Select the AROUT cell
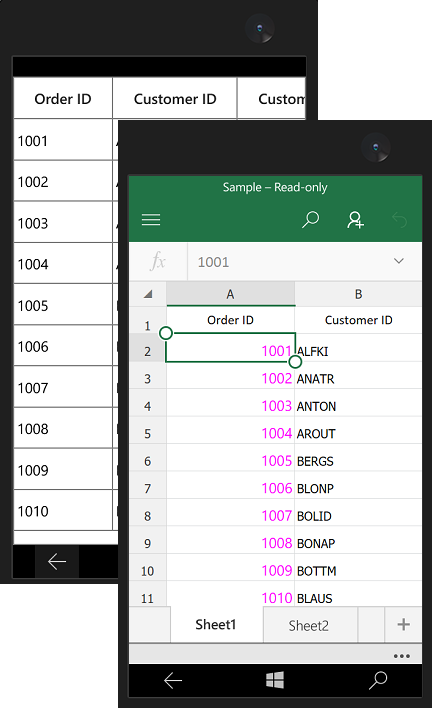Screen dimensions: 432x708 (x=358, y=431)
